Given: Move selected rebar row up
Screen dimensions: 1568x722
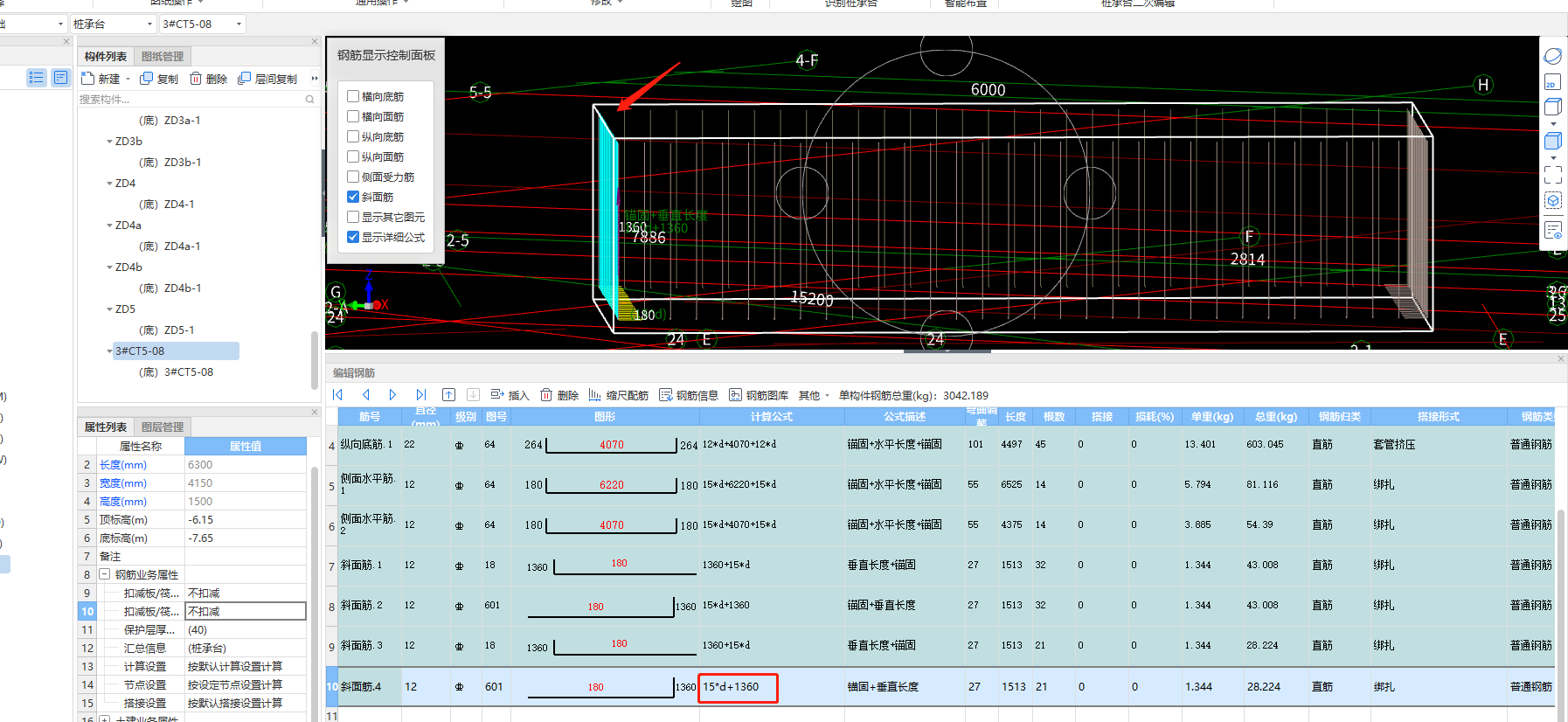Looking at the screenshot, I should [x=448, y=395].
